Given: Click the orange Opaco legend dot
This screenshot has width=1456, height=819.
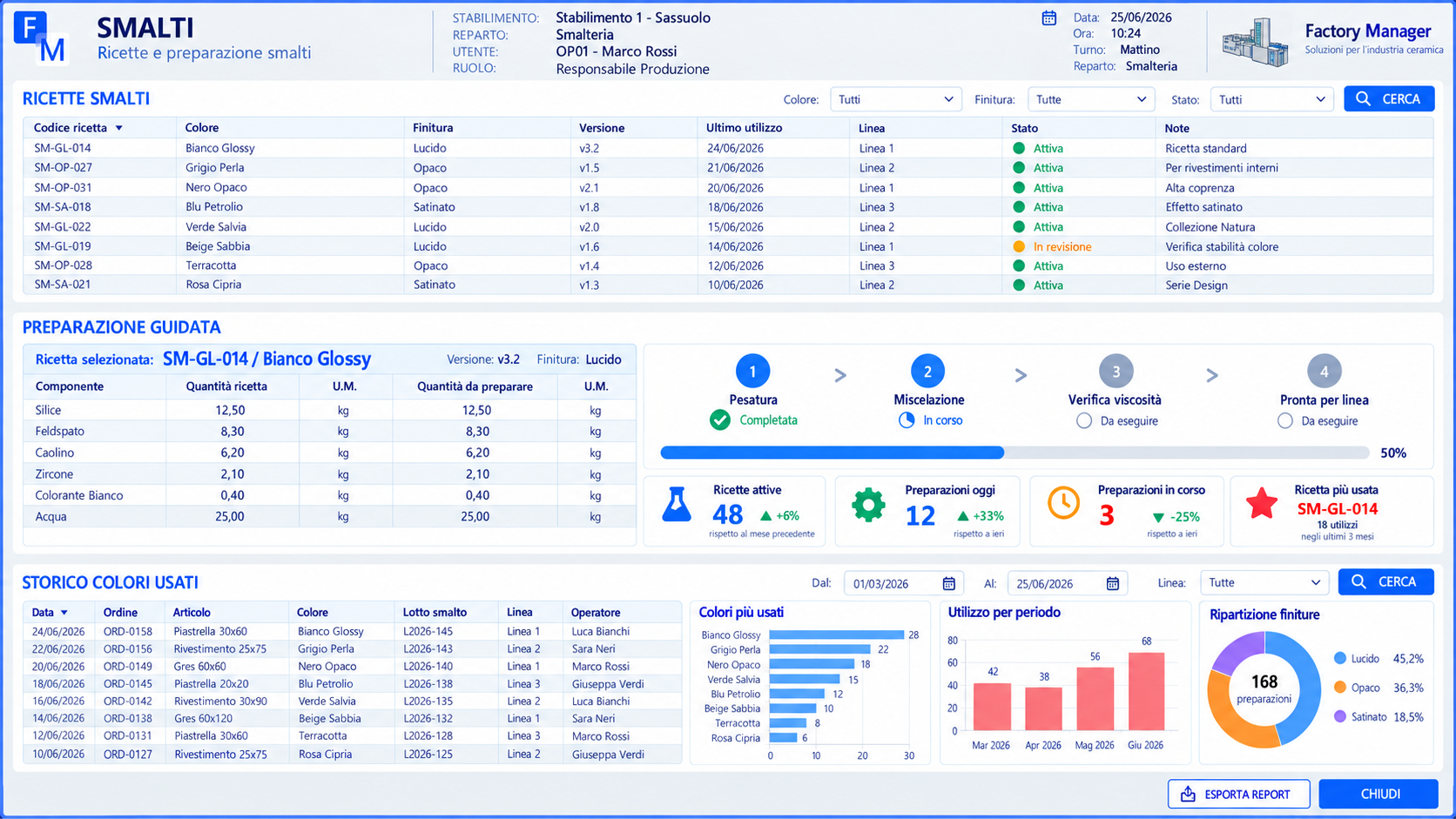Looking at the screenshot, I should 1340,688.
